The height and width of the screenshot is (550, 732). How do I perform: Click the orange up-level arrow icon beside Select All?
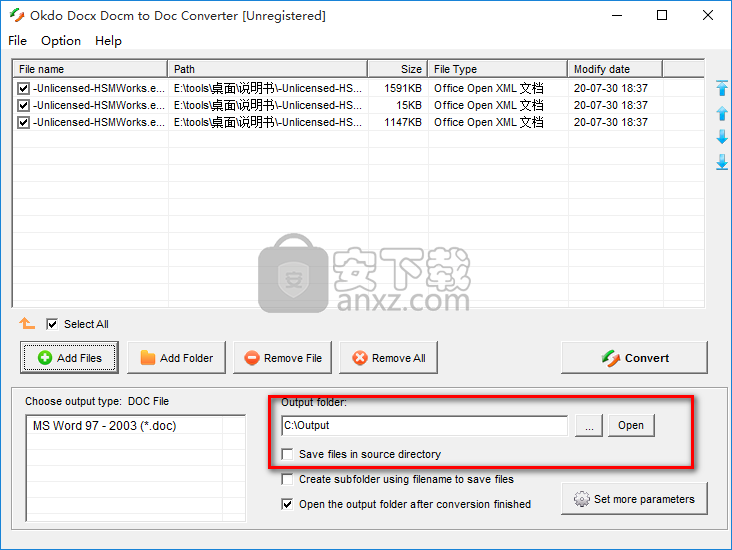tap(27, 323)
